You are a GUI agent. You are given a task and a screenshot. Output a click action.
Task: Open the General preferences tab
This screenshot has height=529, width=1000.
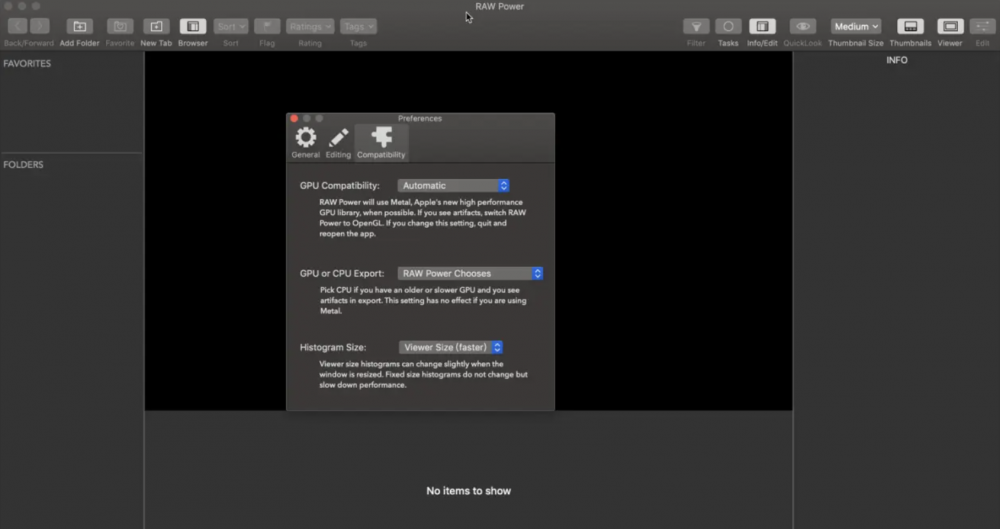[x=305, y=142]
